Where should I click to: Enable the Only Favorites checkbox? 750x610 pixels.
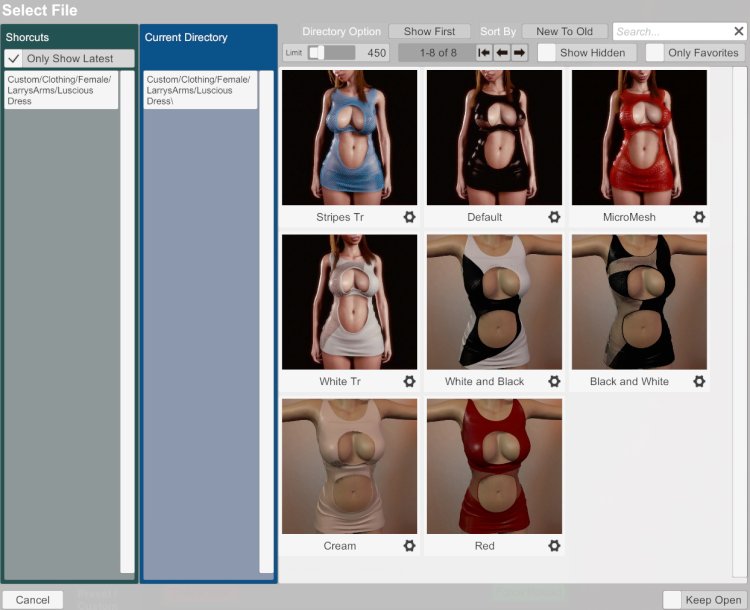655,53
